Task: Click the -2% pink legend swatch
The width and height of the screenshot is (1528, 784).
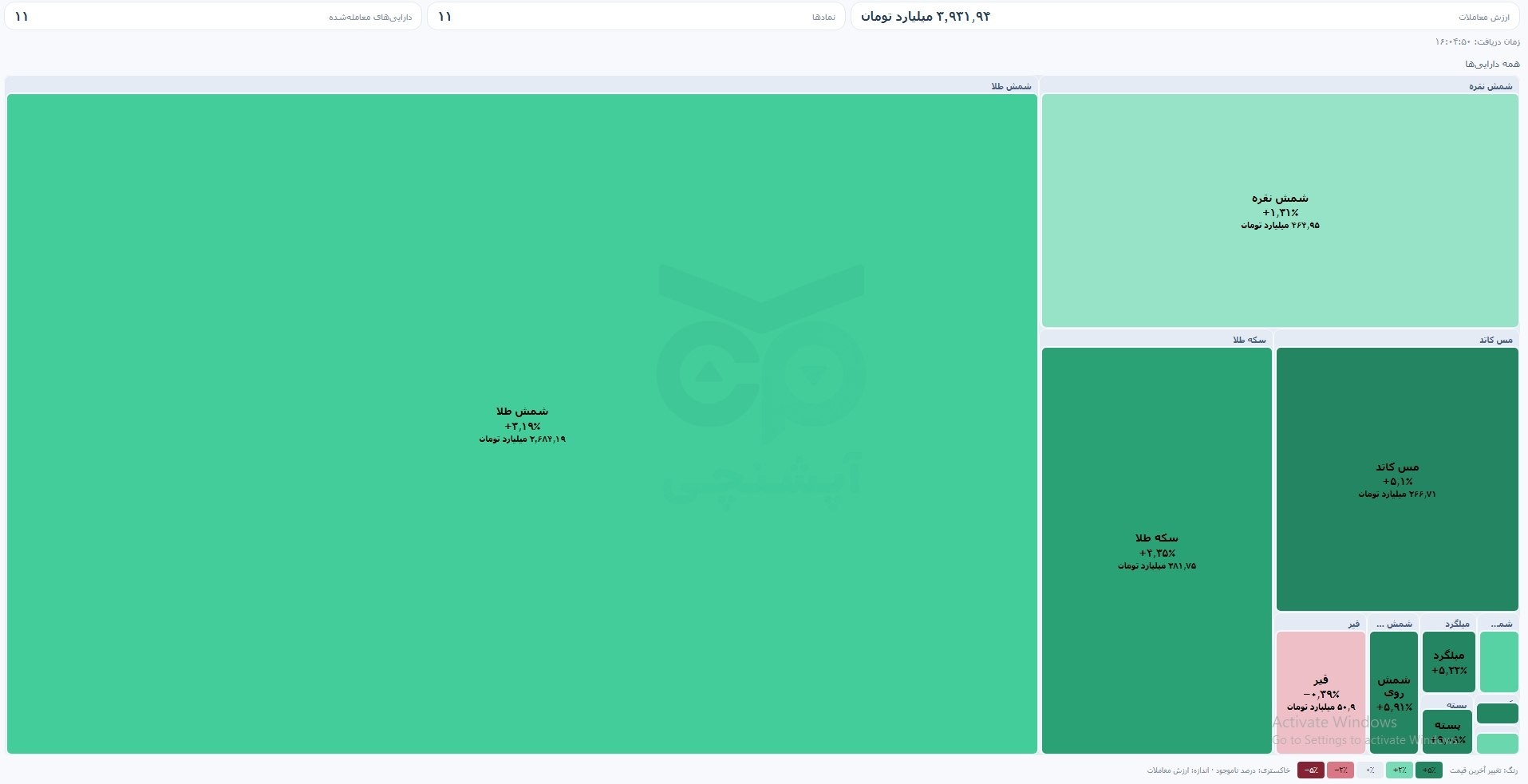Action: click(1340, 770)
